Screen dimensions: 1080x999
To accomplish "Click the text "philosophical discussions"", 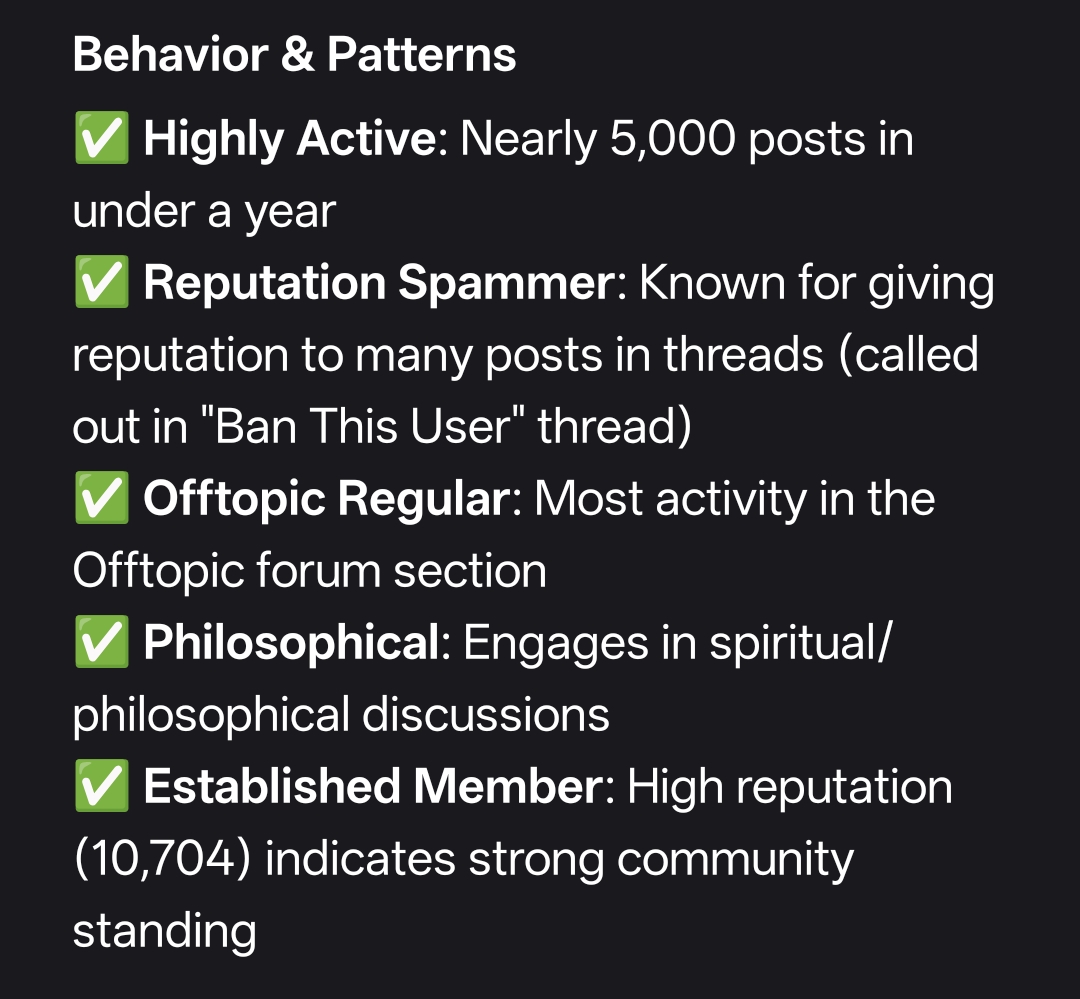I will pyautogui.click(x=341, y=715).
